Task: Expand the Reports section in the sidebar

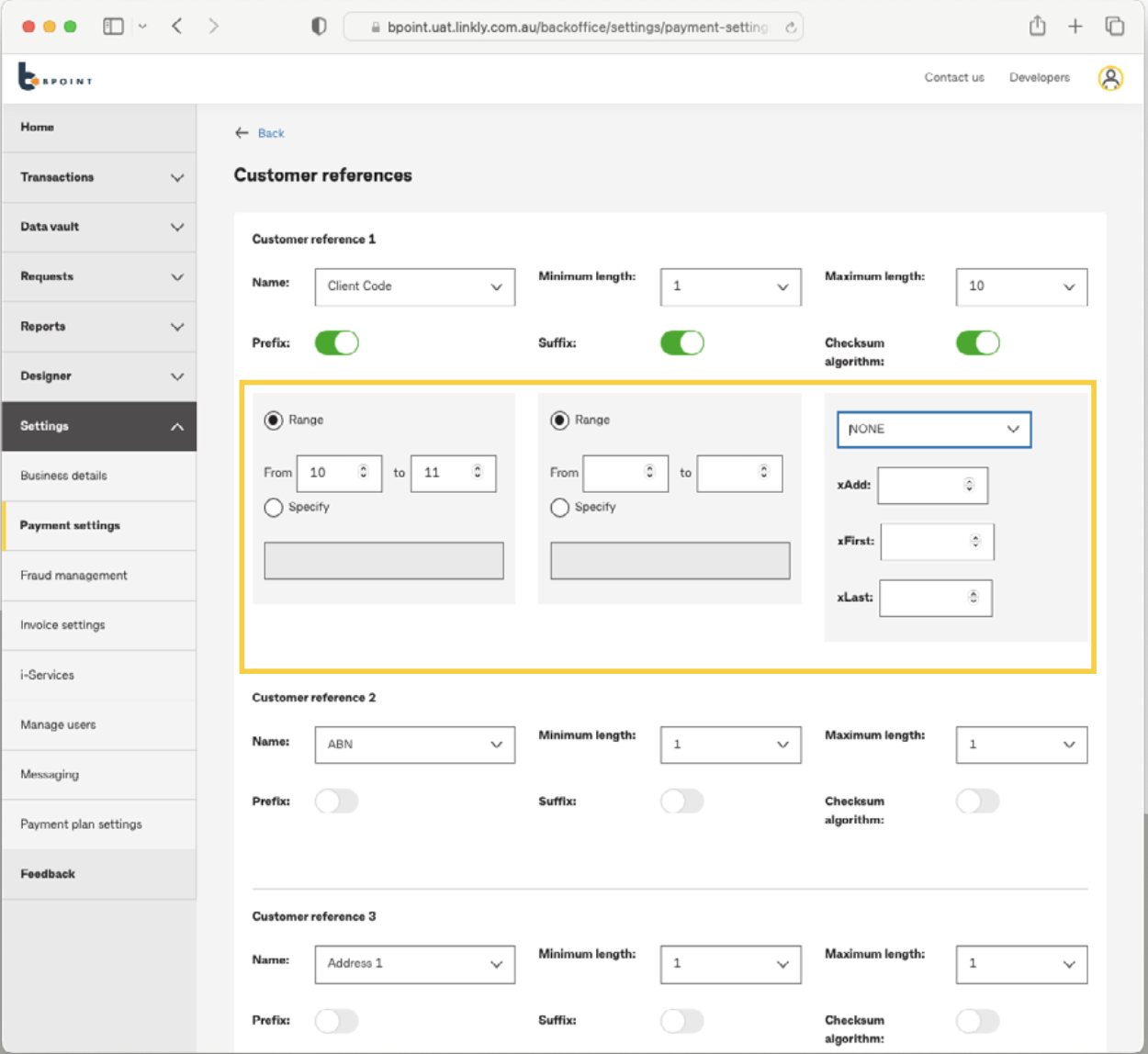Action: pyautogui.click(x=99, y=326)
